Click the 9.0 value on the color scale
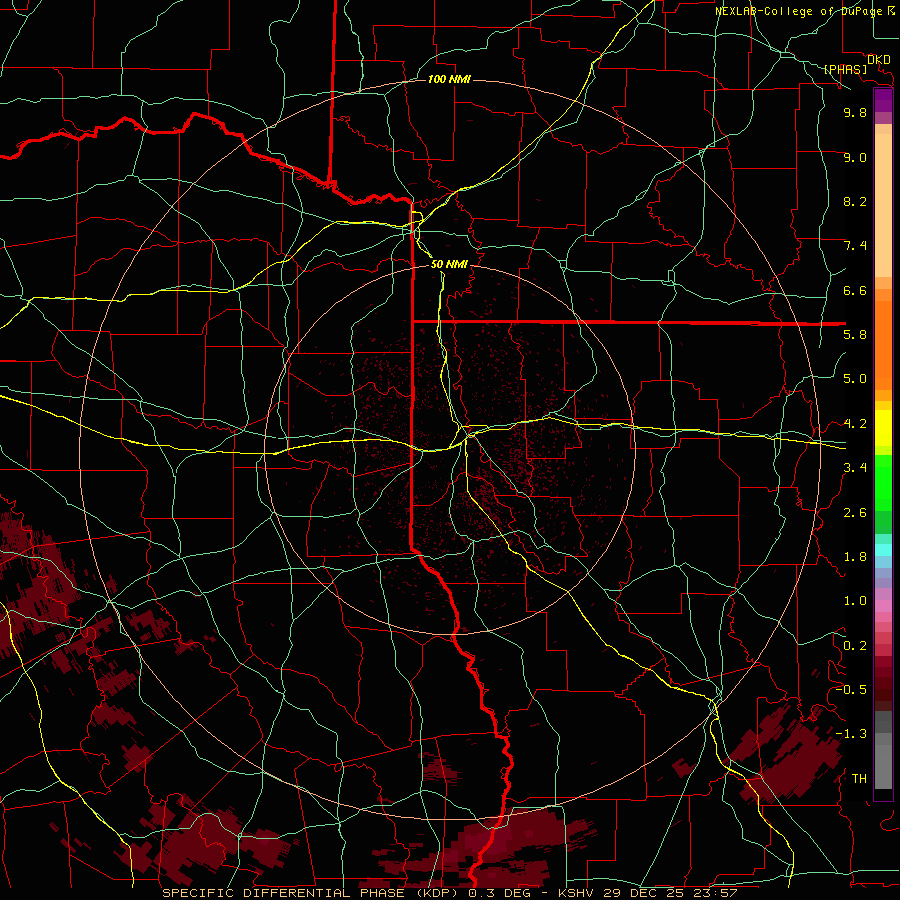900x900 pixels. pyautogui.click(x=855, y=157)
